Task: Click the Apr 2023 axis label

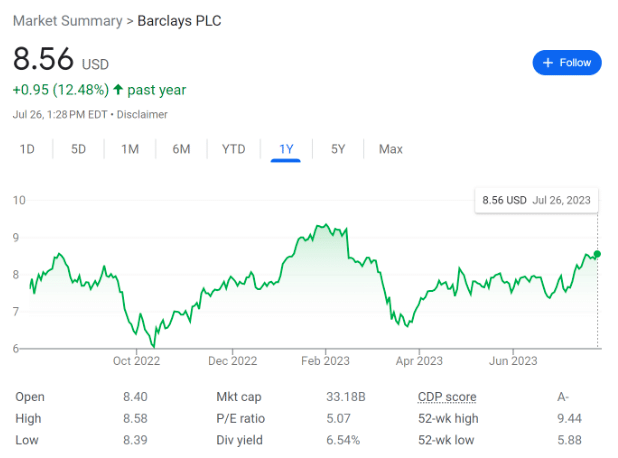Action: point(419,361)
